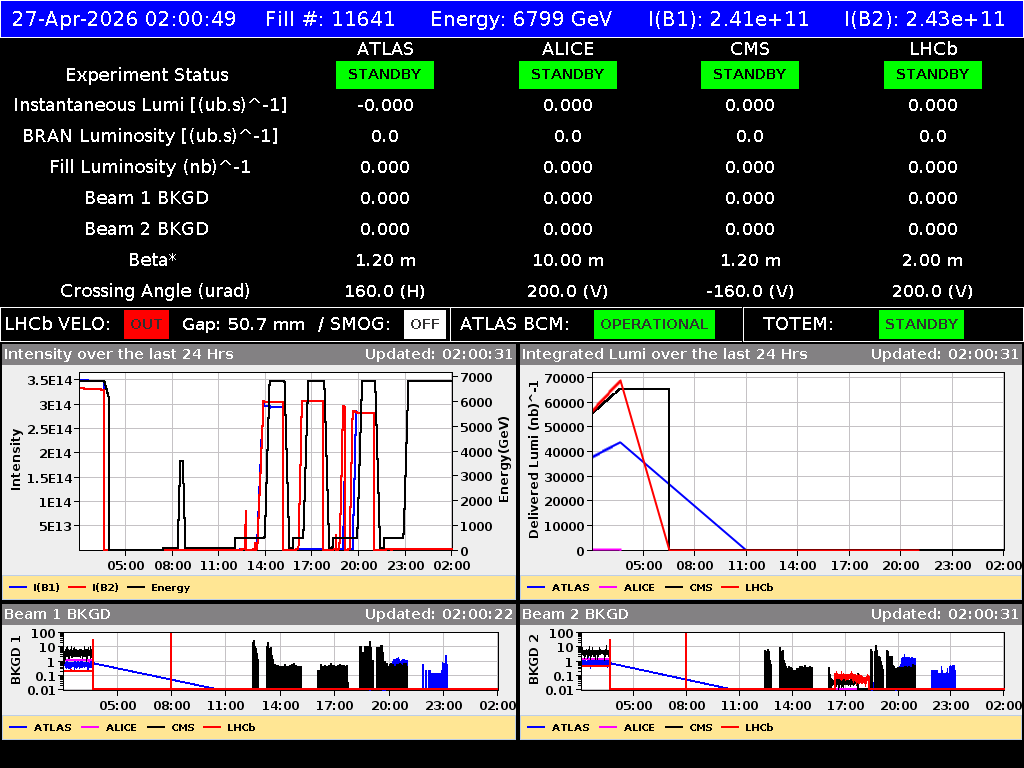Screen dimensions: 1024x768
Task: Click the Beam 1 BKGD chart title
Action: [x=57, y=614]
